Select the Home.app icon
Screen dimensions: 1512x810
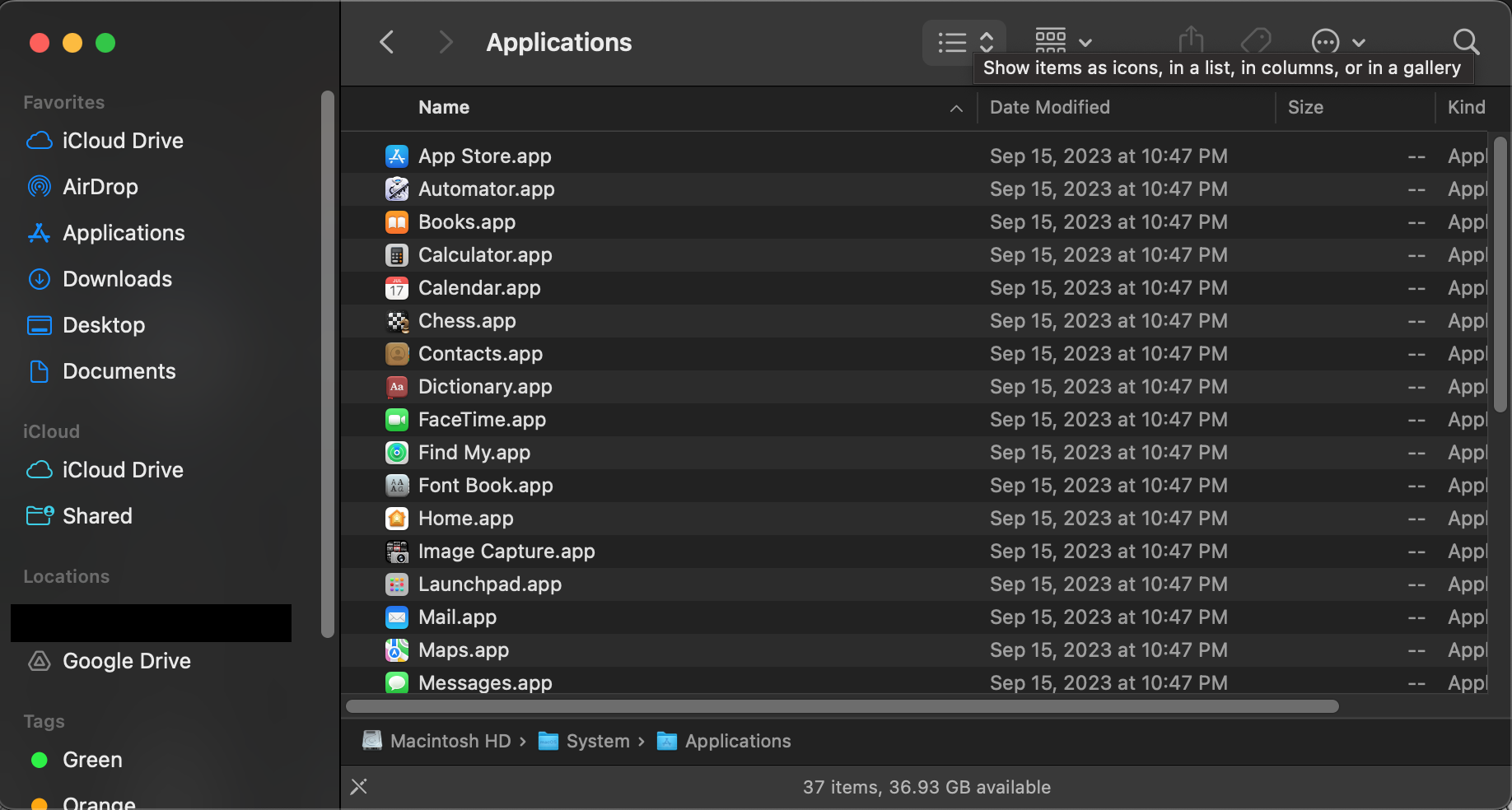(397, 519)
